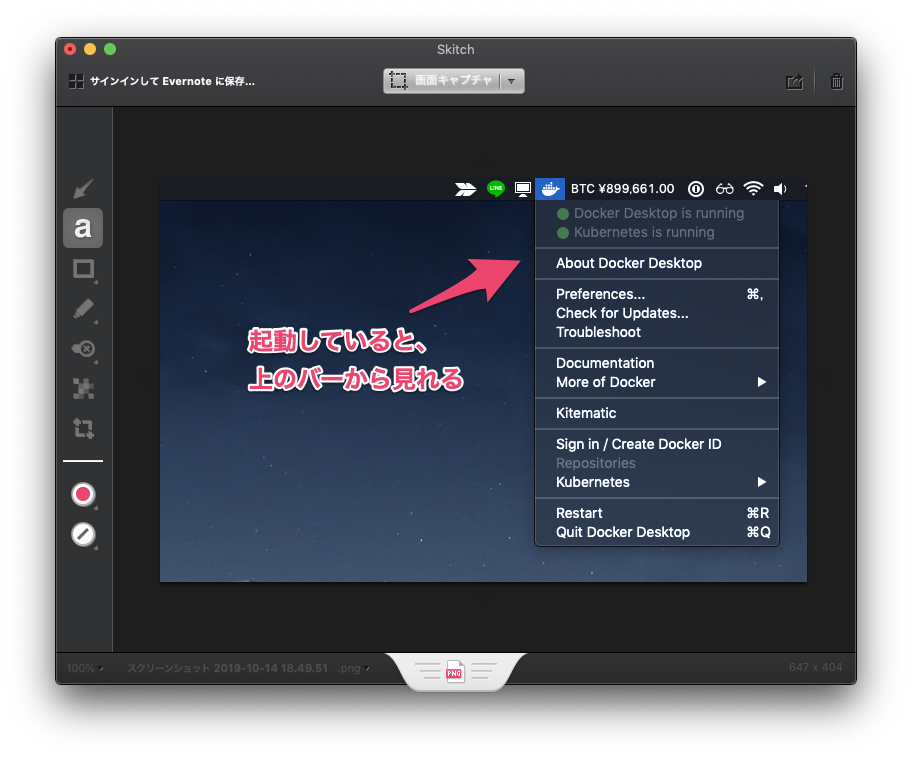Select About Docker Desktop
This screenshot has width=912, height=758.
pos(657,264)
